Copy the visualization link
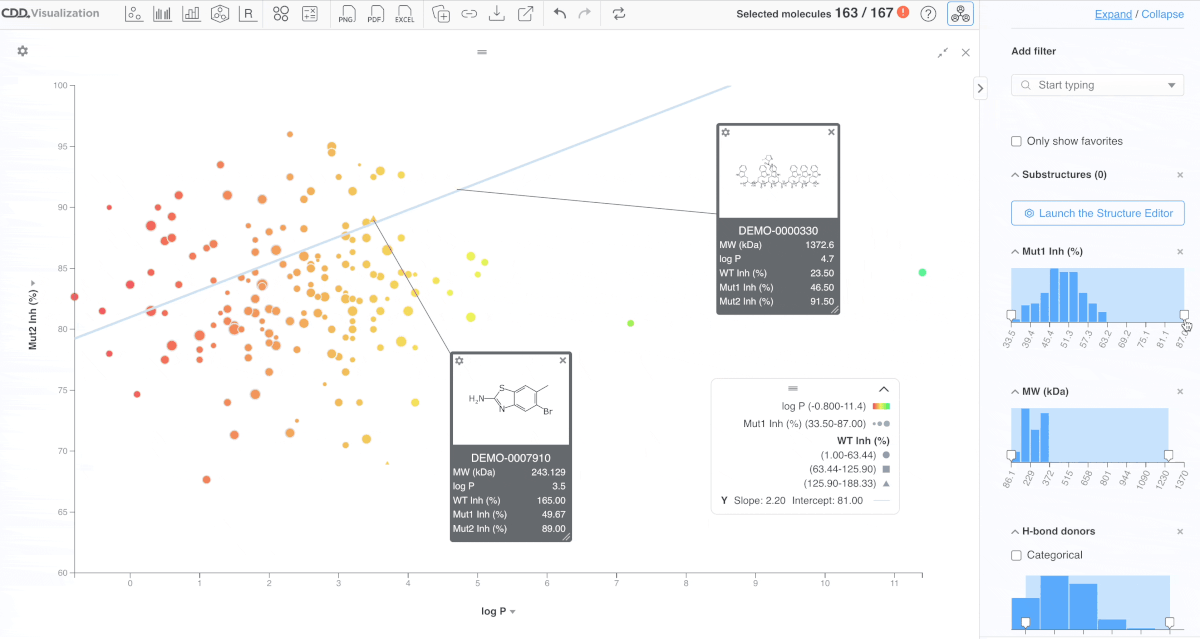The width and height of the screenshot is (1200, 639). (468, 14)
